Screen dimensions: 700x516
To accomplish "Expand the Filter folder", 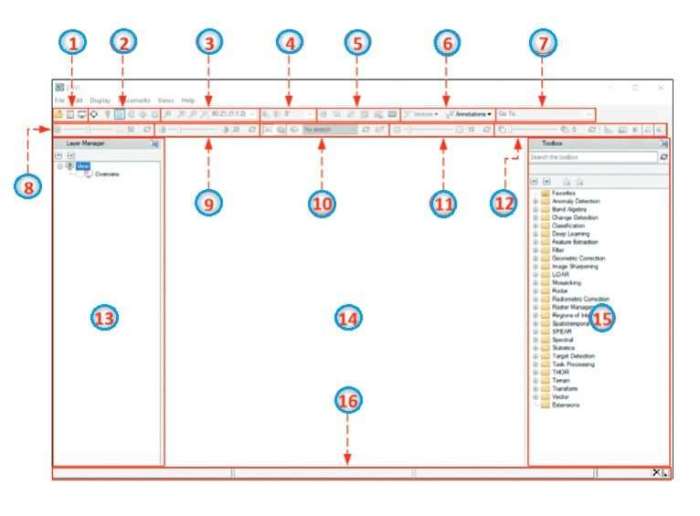I will (x=535, y=250).
